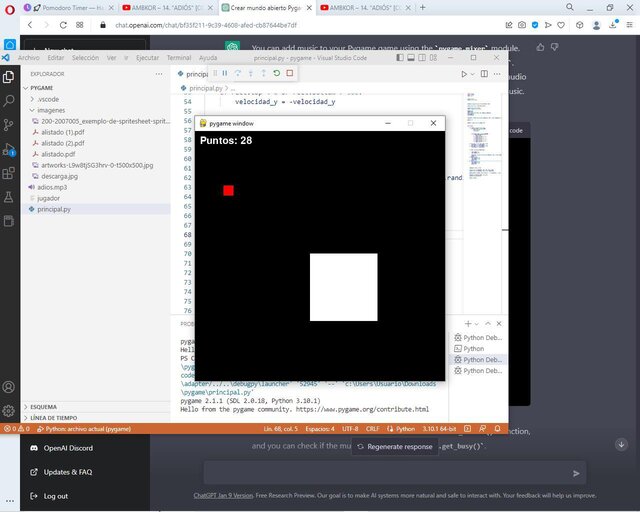Open the Extensions view in VS Code
640x512 pixels.
tap(8, 173)
